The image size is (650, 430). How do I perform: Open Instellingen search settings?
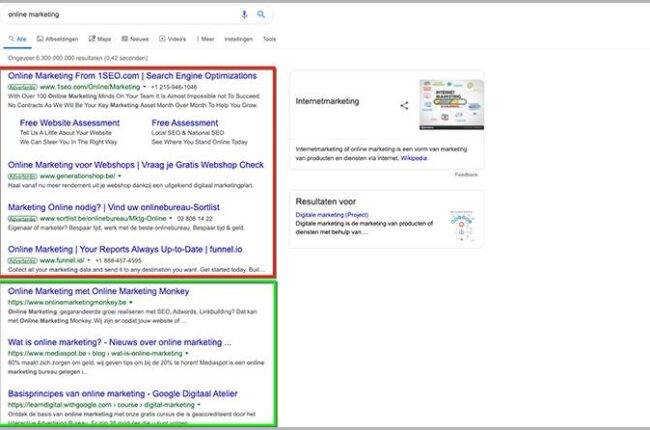coord(238,39)
